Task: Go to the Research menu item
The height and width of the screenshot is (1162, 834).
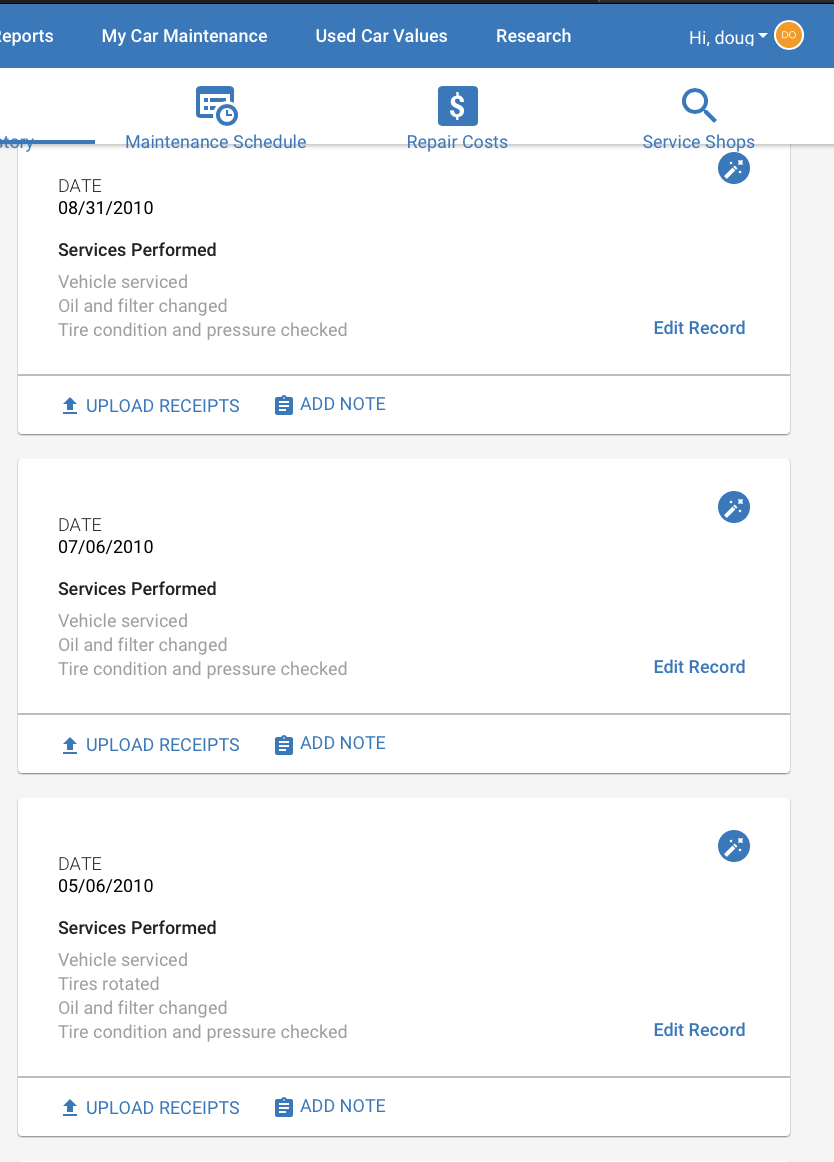Action: (534, 36)
